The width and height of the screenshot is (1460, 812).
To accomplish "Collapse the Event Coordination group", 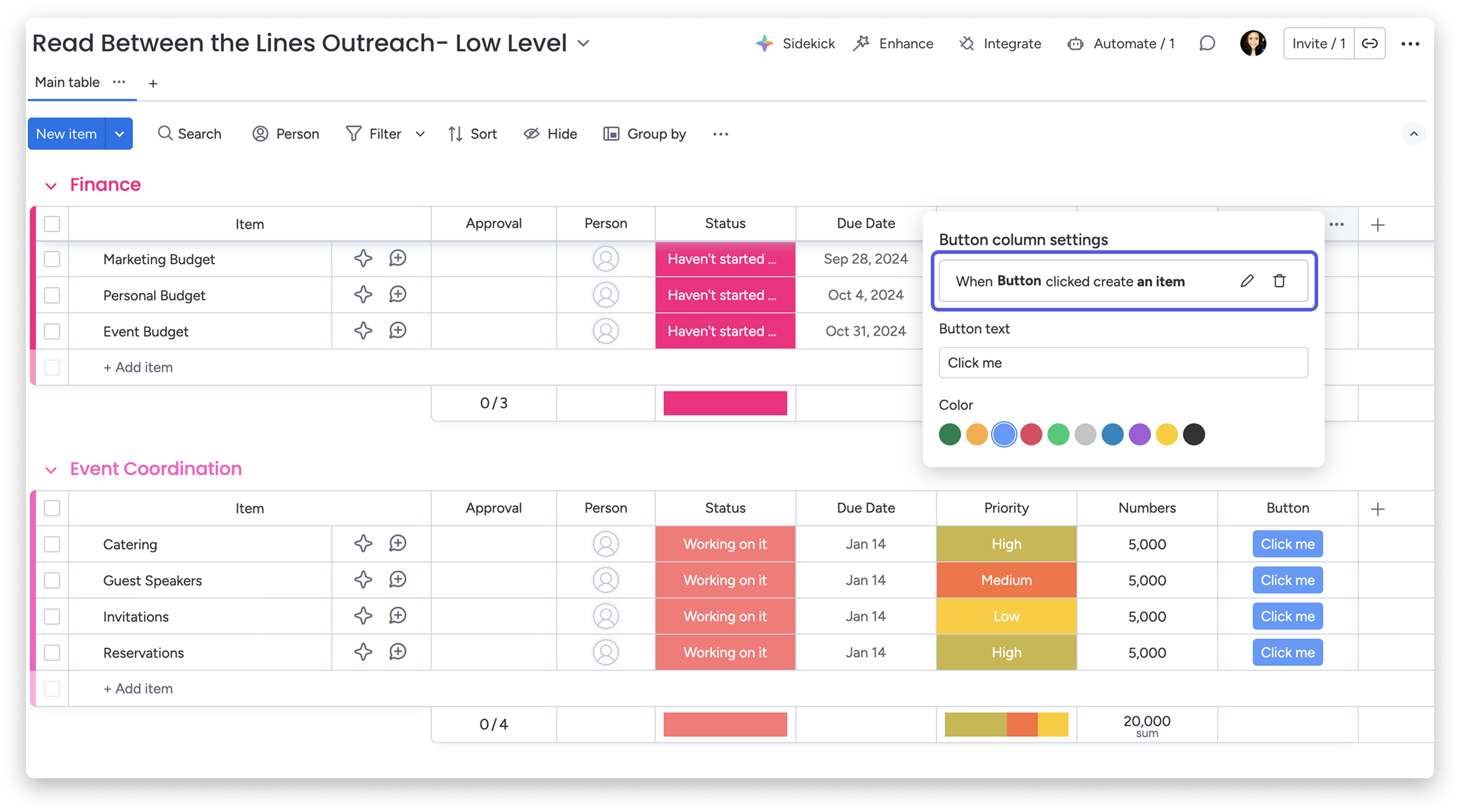I will click(51, 469).
